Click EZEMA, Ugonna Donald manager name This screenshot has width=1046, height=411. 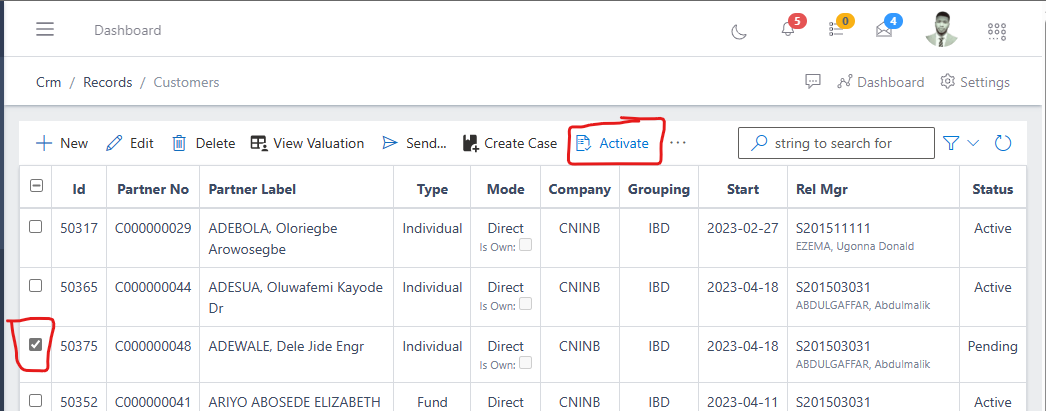tap(855, 246)
